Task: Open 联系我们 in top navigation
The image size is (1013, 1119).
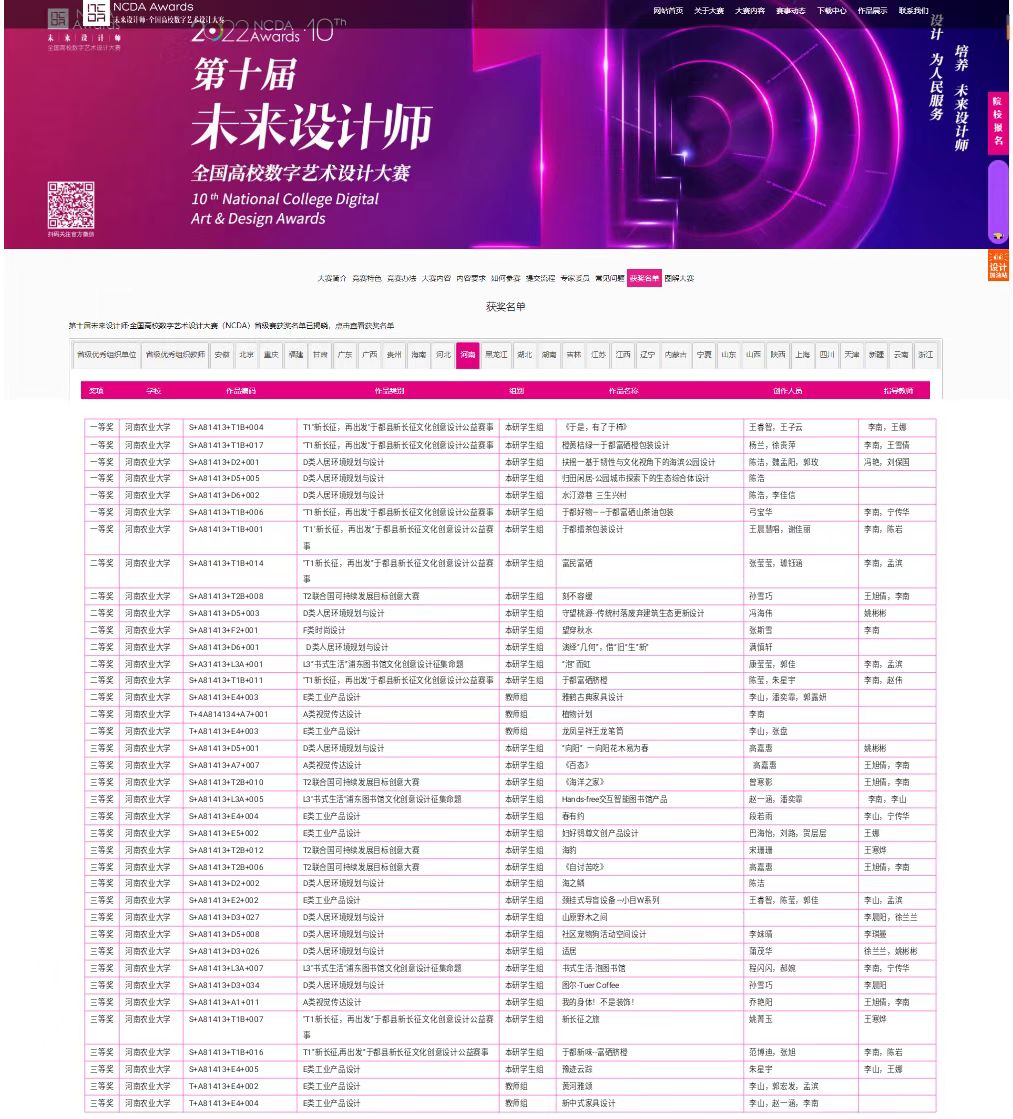Action: (x=913, y=11)
